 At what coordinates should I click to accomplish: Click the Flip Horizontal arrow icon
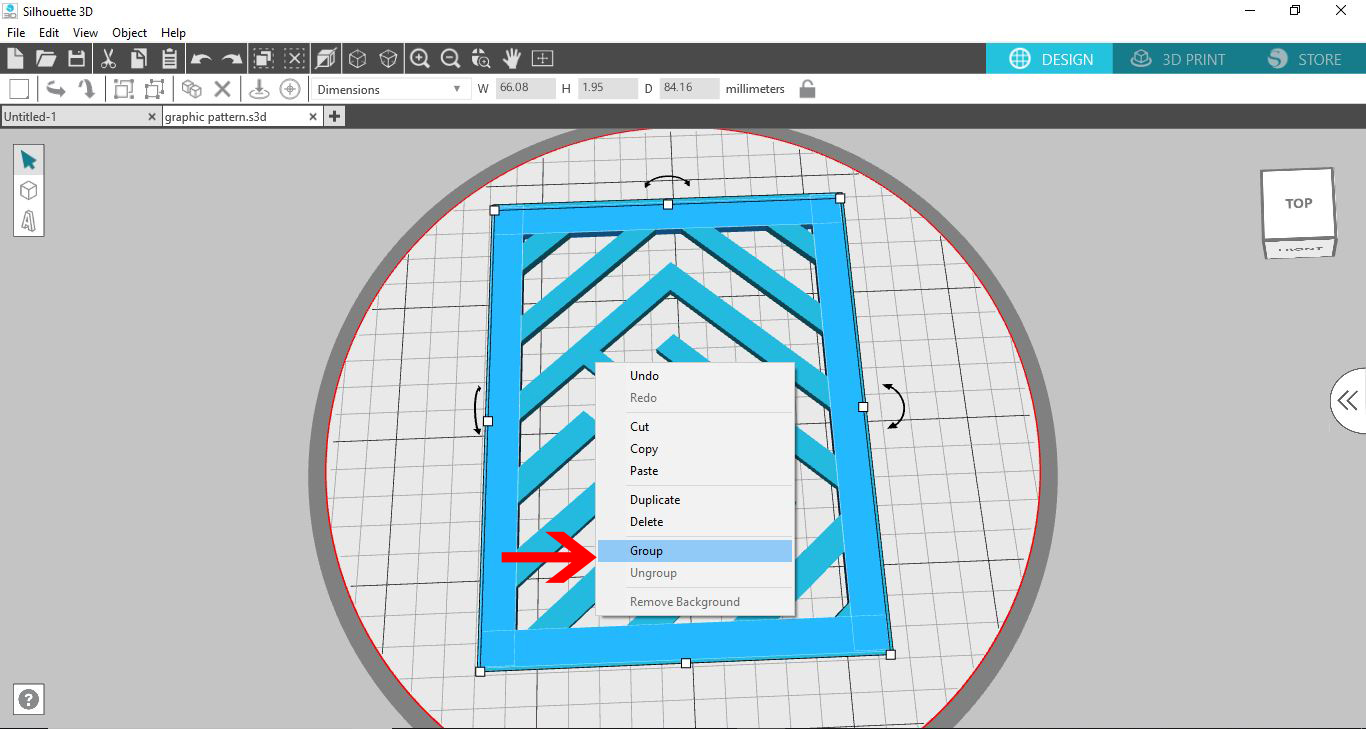[x=56, y=89]
